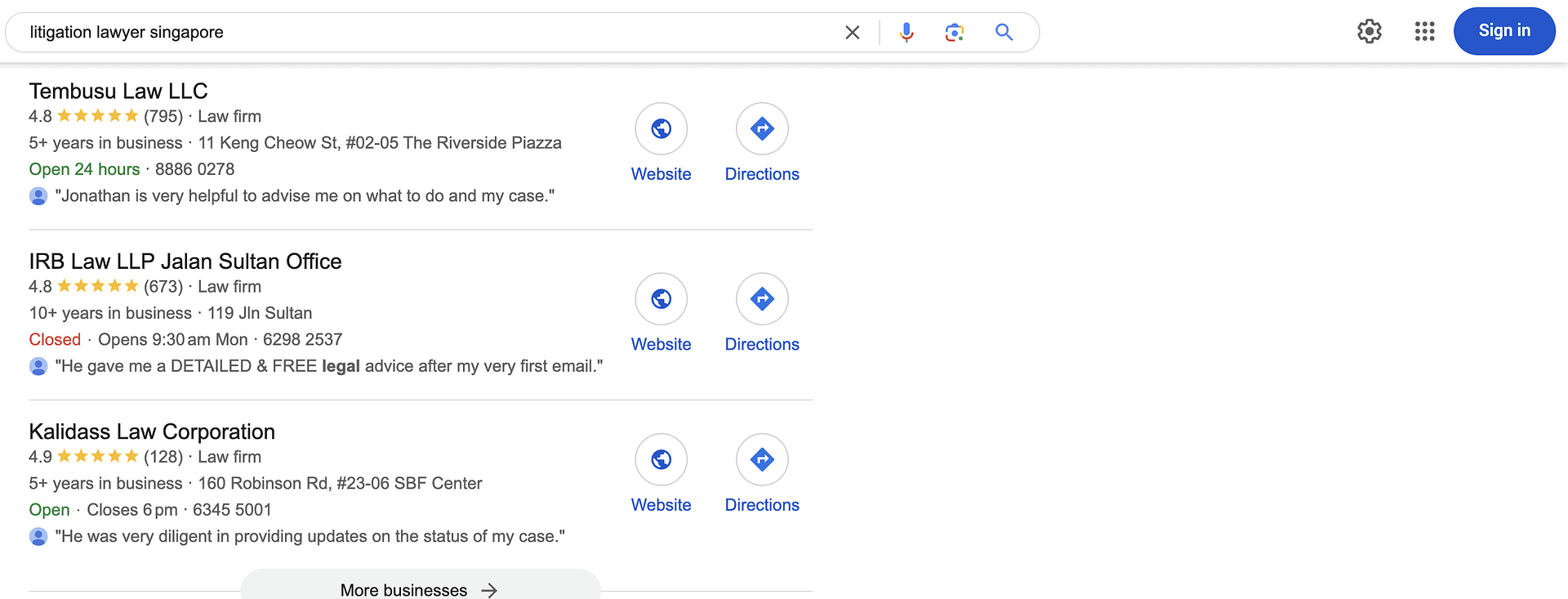The height and width of the screenshot is (599, 1568).
Task: Open Google Lens image search icon
Action: pos(955,33)
